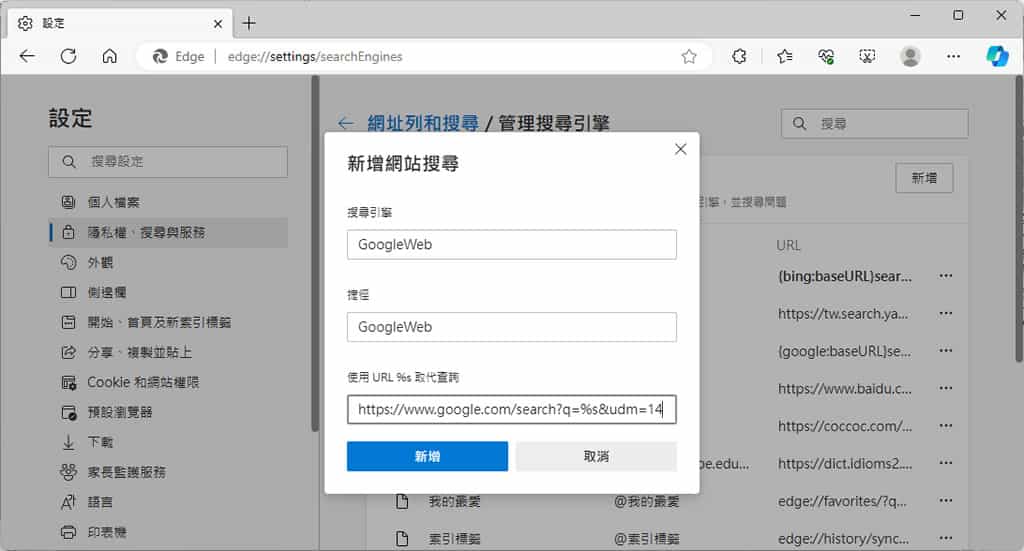Image resolution: width=1024 pixels, height=551 pixels.
Task: Open 下載 settings section
Action: coord(168,442)
